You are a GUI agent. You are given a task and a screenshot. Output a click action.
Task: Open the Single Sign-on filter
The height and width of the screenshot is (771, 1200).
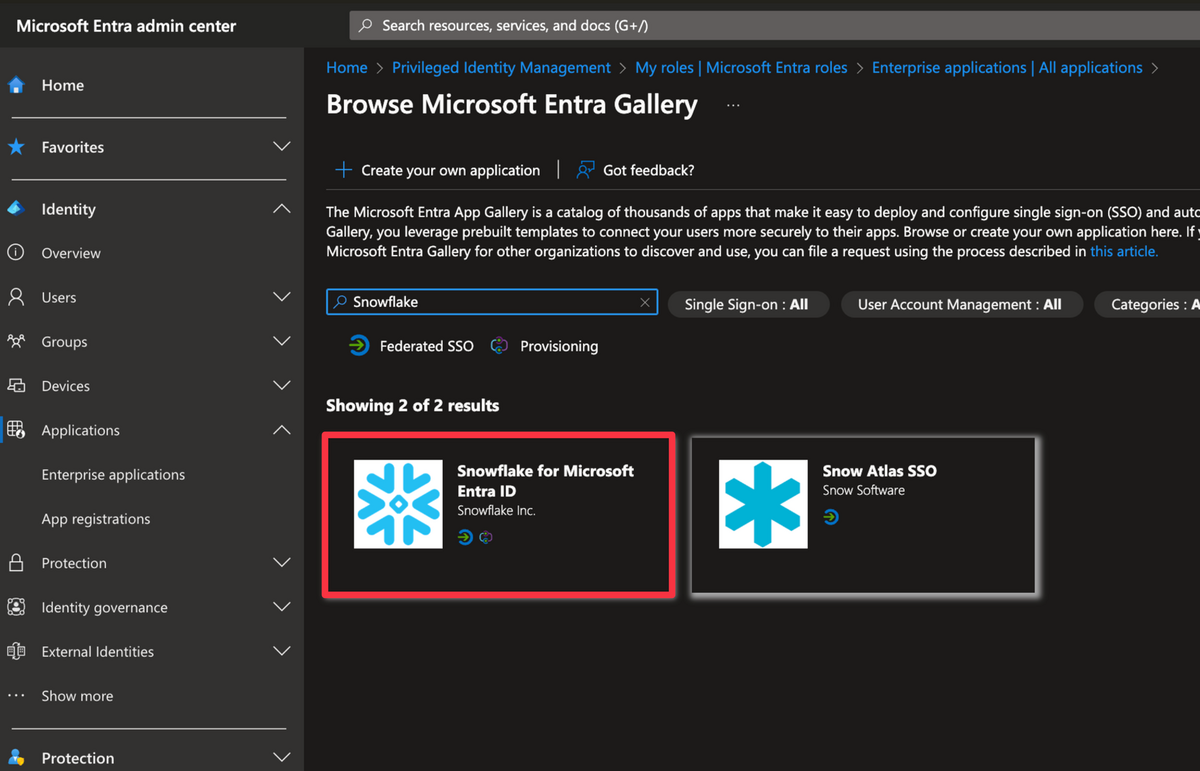click(x=748, y=304)
